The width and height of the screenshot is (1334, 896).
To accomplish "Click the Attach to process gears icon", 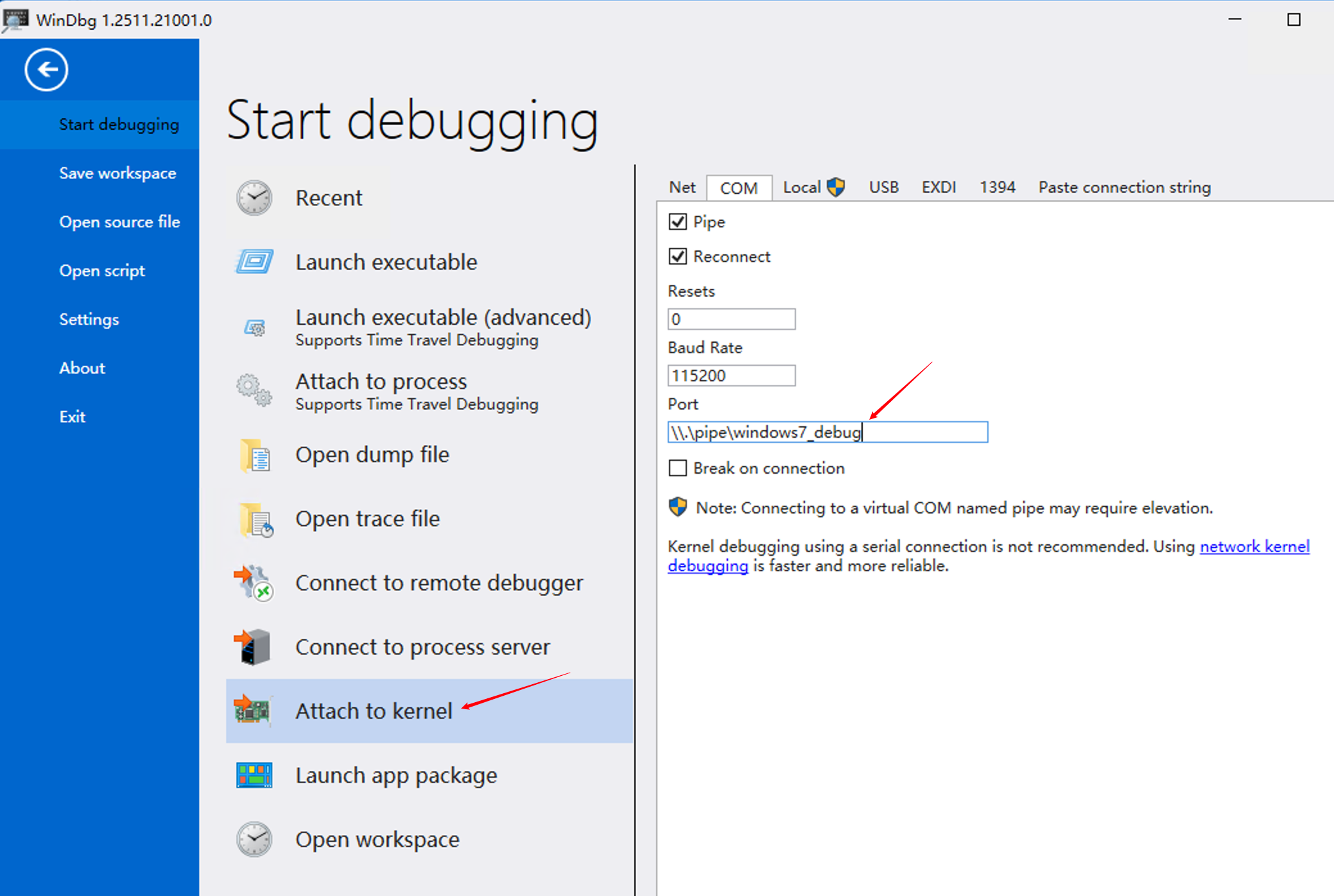I will (254, 390).
